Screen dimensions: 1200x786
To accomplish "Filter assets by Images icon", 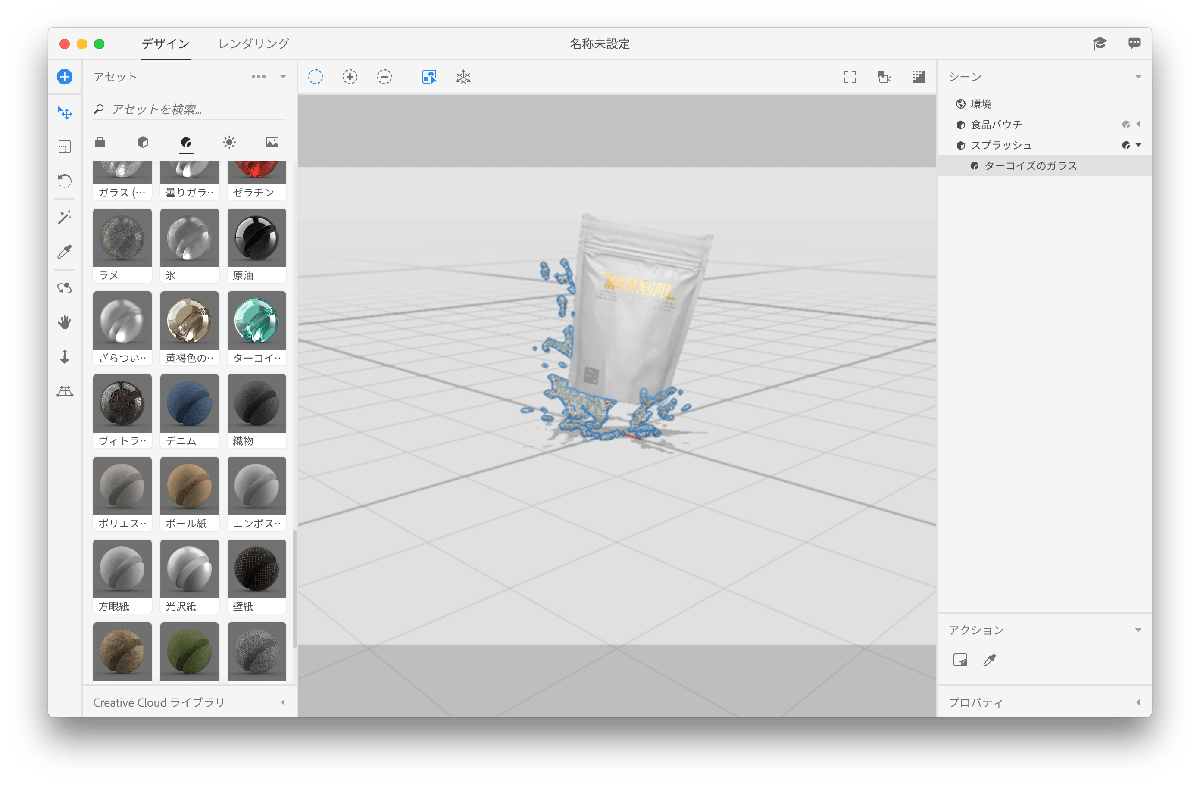I will coord(272,142).
